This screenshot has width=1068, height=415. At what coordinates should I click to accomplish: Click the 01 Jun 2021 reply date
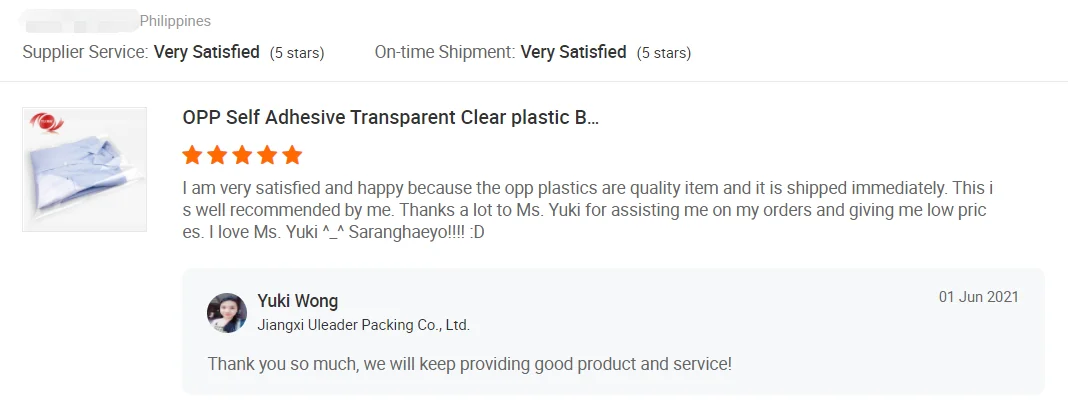[x=978, y=297]
